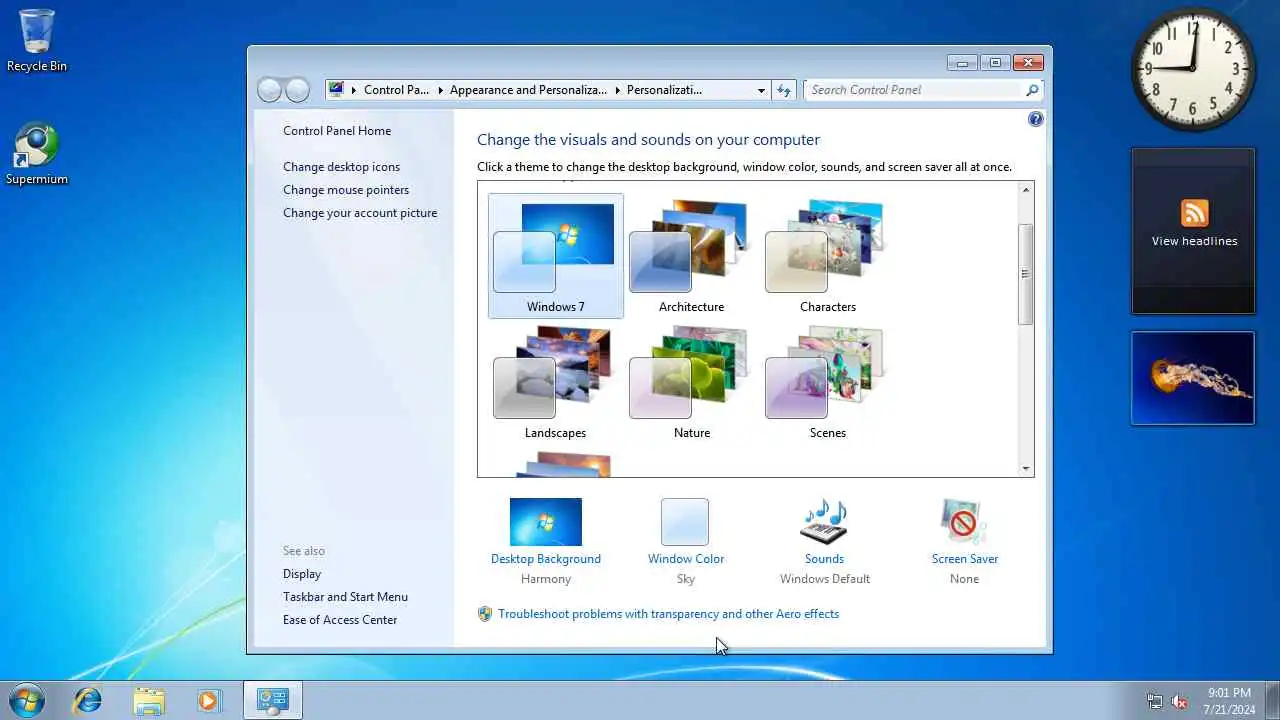This screenshot has height=720, width=1280.
Task: Click the Sounds link text
Action: pyautogui.click(x=825, y=559)
